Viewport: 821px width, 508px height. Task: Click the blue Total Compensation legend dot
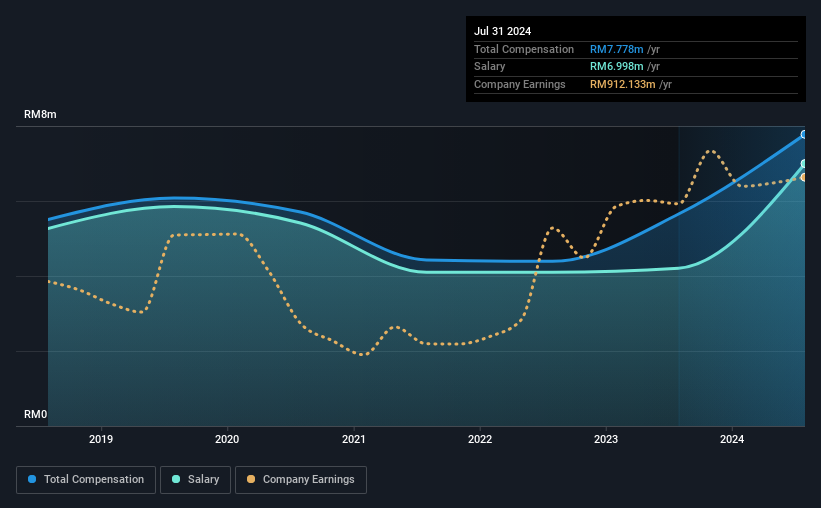click(x=32, y=479)
